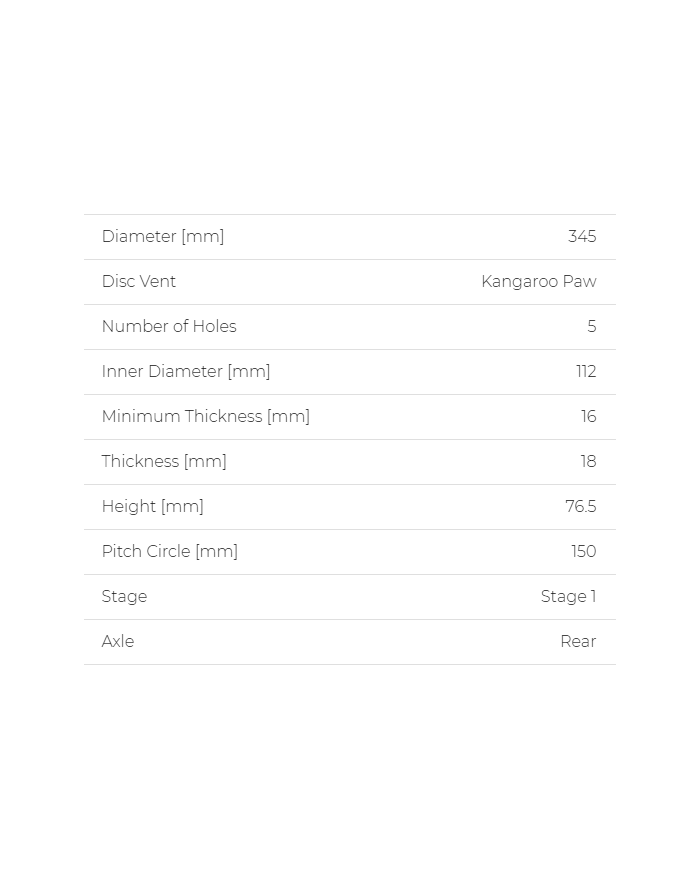This screenshot has height=880, width=700.
Task: Click the "Disc Vent" label
Action: click(x=139, y=282)
